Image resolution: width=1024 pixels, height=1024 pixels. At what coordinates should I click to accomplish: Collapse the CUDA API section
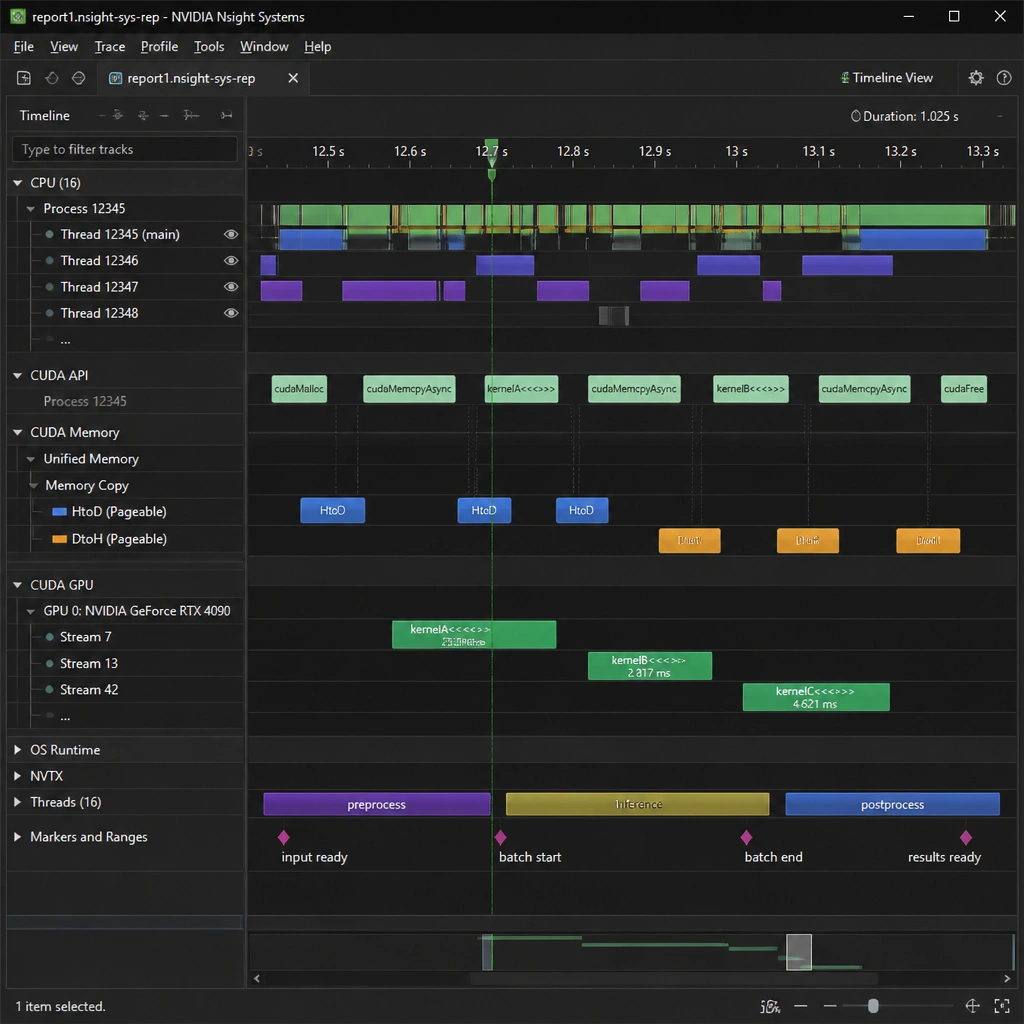tap(18, 376)
